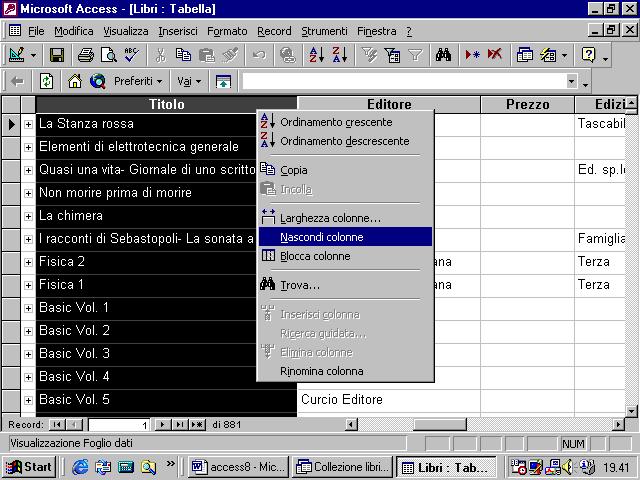Click the Editore column header
Screen dimensions: 640x480
pos(389,104)
